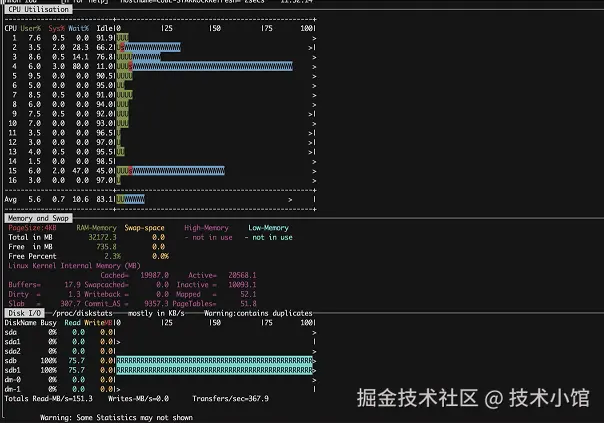Click the 14.1 wait value for CPU 3
604x423 pixels.
[81, 57]
